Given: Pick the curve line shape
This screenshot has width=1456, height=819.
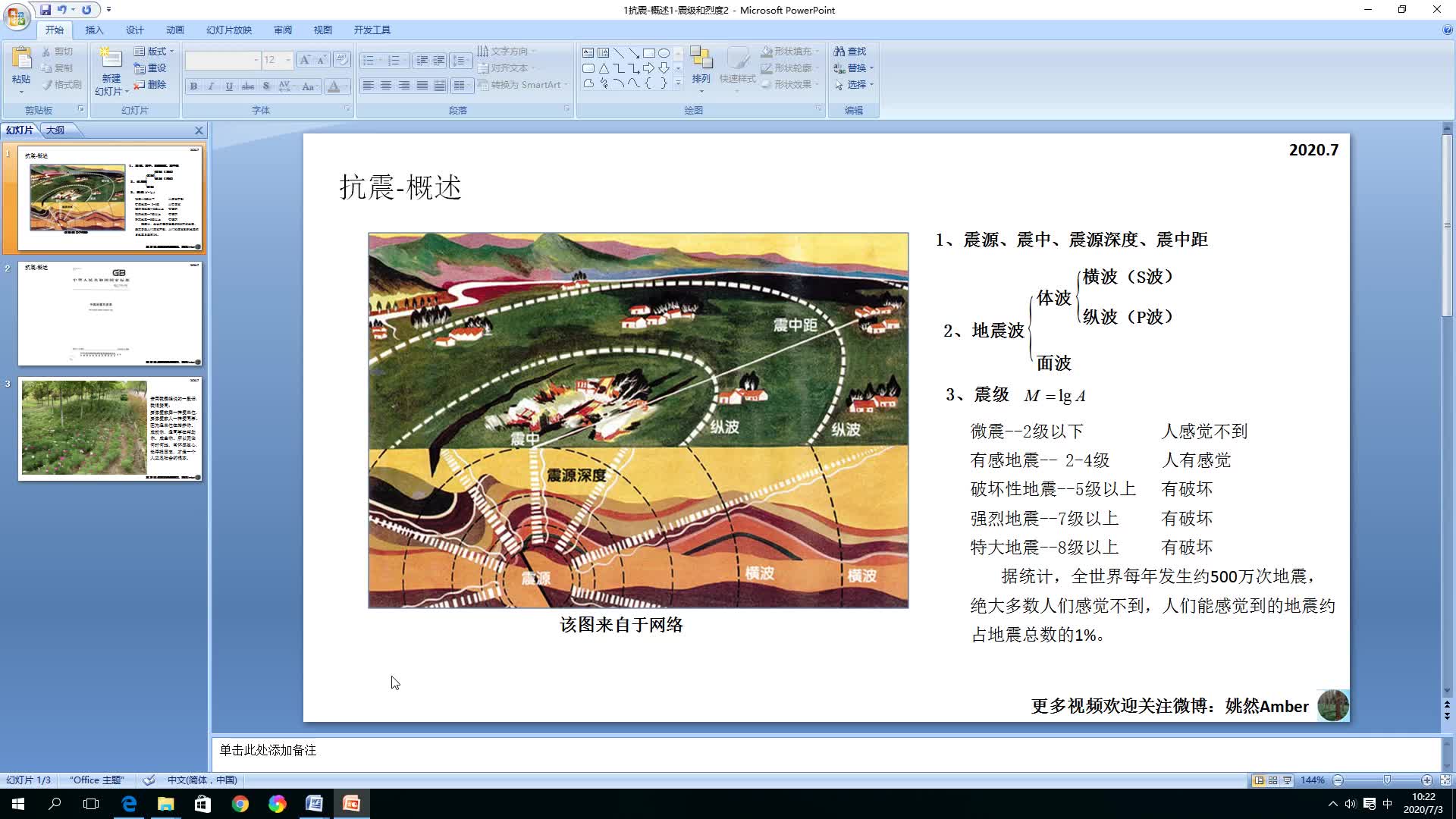Looking at the screenshot, I should tap(634, 83).
